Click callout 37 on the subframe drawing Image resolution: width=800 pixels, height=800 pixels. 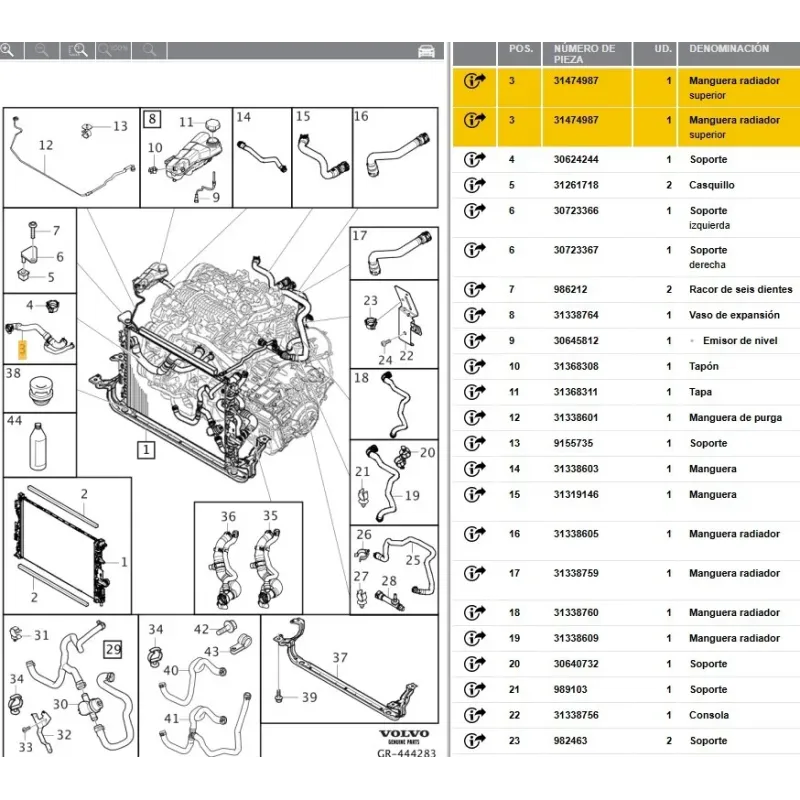(x=340, y=657)
